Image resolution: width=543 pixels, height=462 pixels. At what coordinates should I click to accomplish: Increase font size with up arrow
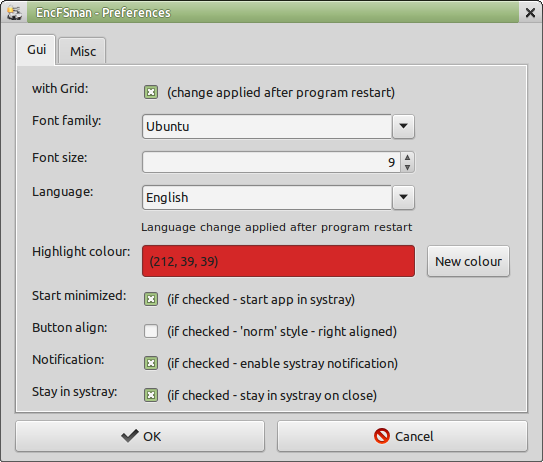(407, 158)
